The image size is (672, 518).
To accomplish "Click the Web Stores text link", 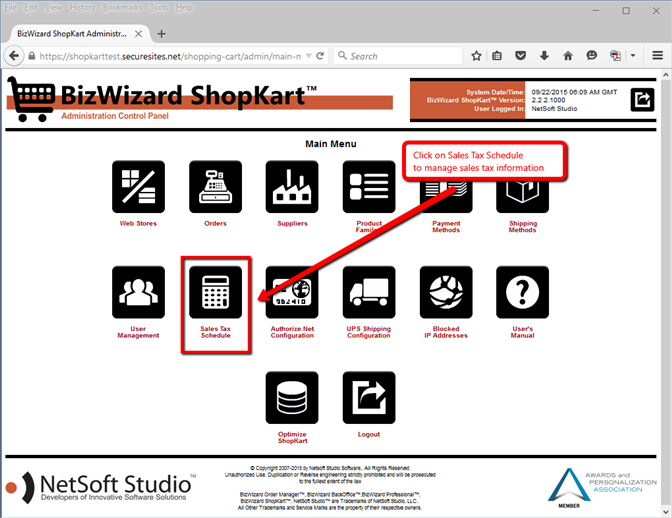I will (138, 223).
